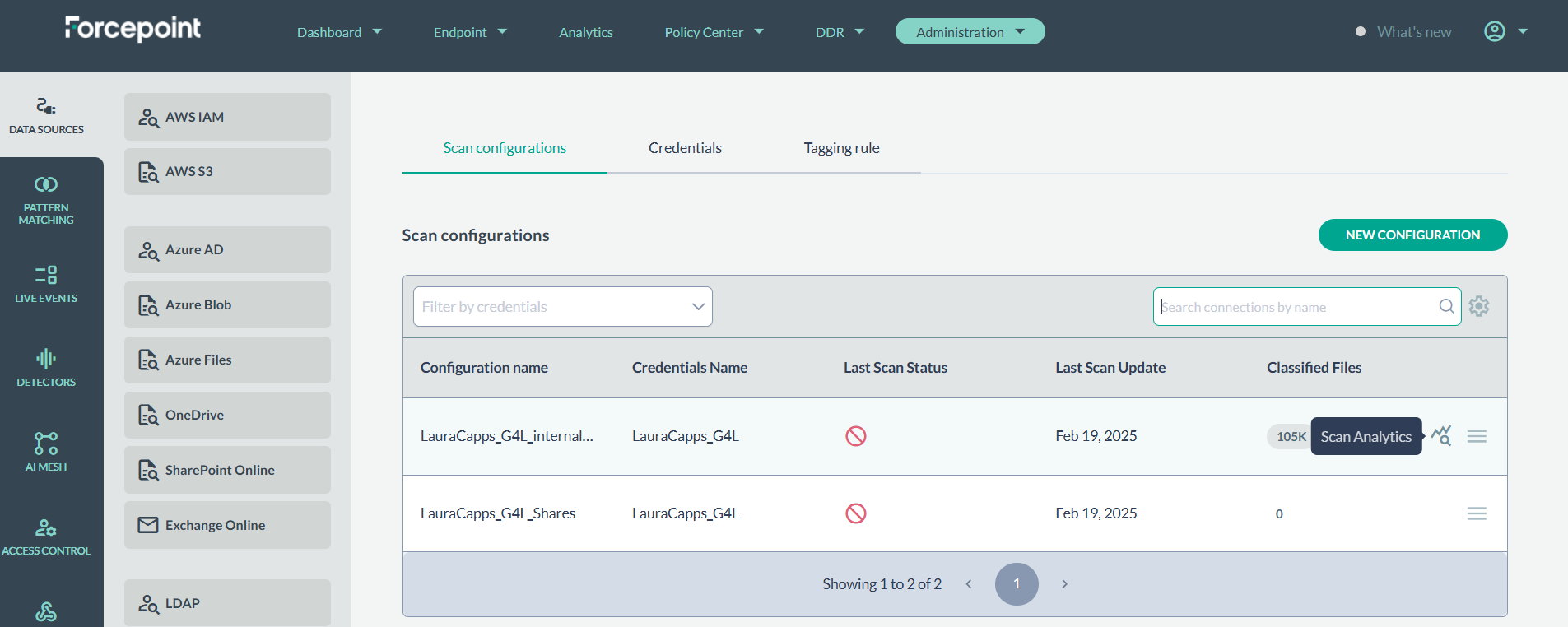Open the Data Sources sidebar section

coord(46,116)
